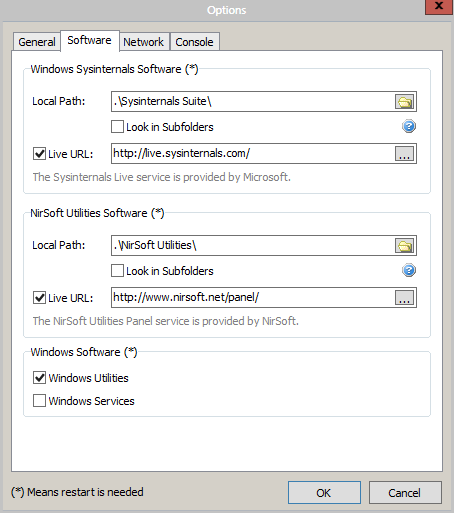Uncheck Windows Utilities option
The width and height of the screenshot is (454, 513).
pos(39,378)
